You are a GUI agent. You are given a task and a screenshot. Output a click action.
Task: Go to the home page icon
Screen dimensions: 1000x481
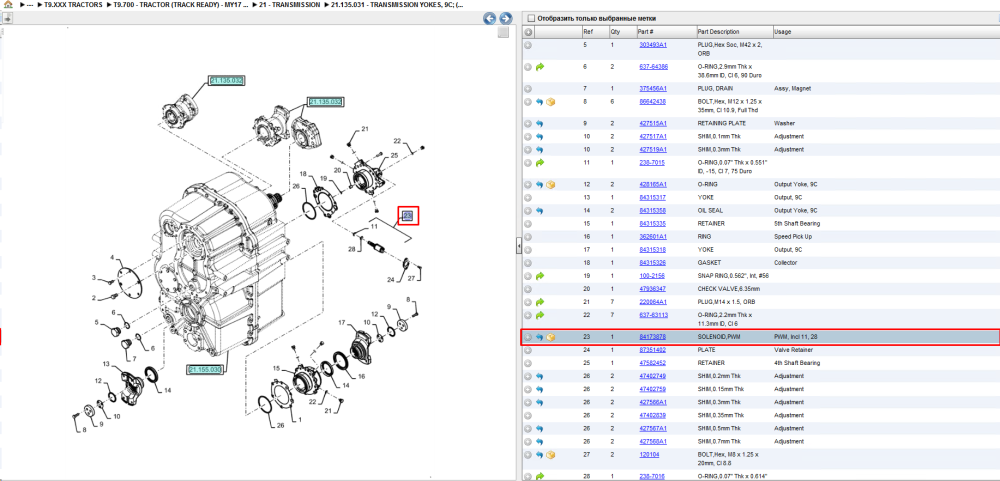click(8, 4)
